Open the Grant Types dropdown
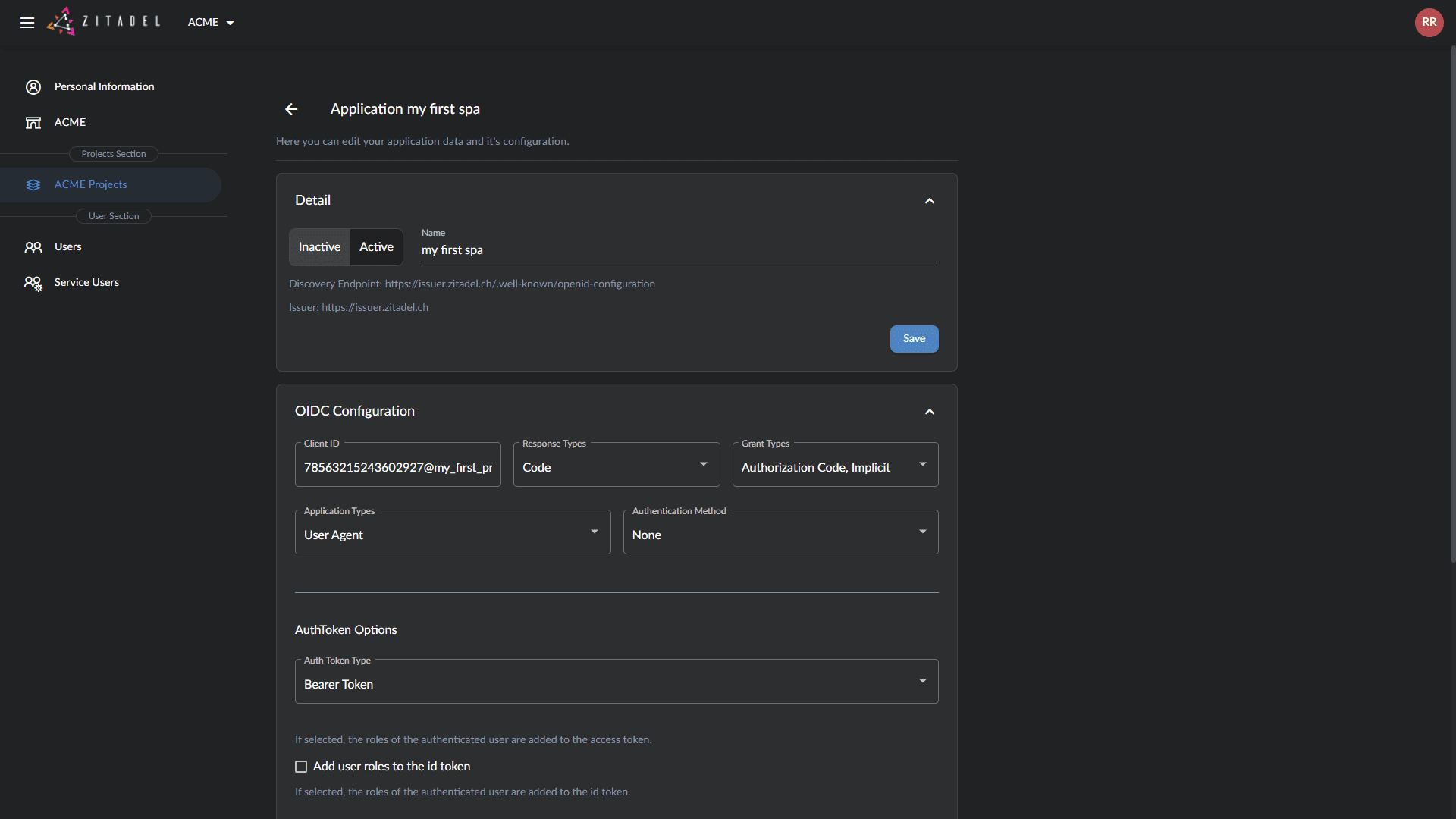 (x=834, y=465)
